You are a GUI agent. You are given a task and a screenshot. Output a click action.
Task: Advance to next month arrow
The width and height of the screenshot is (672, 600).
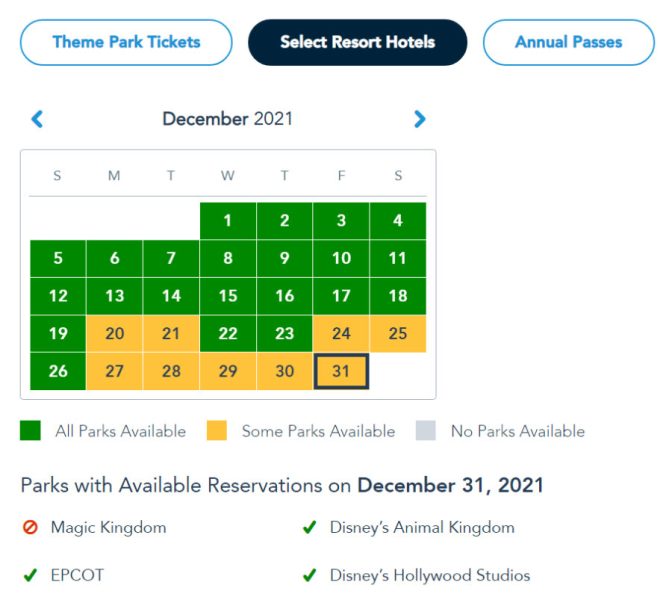(419, 119)
